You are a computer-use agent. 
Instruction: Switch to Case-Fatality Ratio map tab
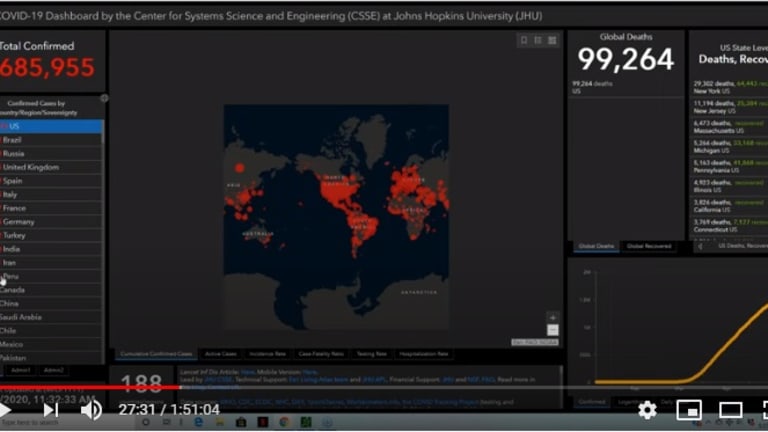click(x=321, y=354)
